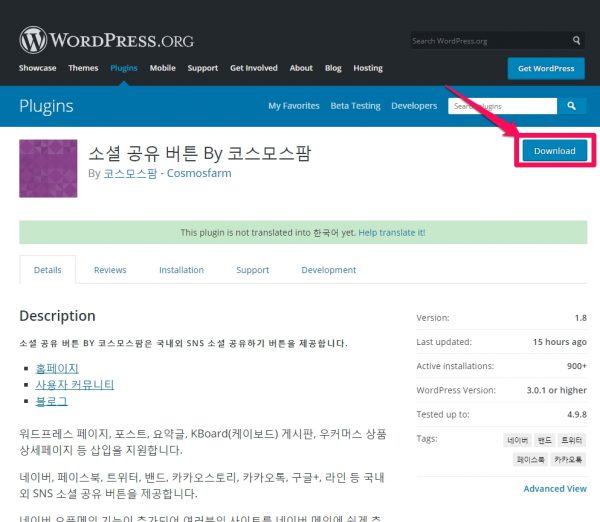The height and width of the screenshot is (522, 600).
Task: Click the plugin title 소셜 공유 버튼
Action: click(199, 153)
